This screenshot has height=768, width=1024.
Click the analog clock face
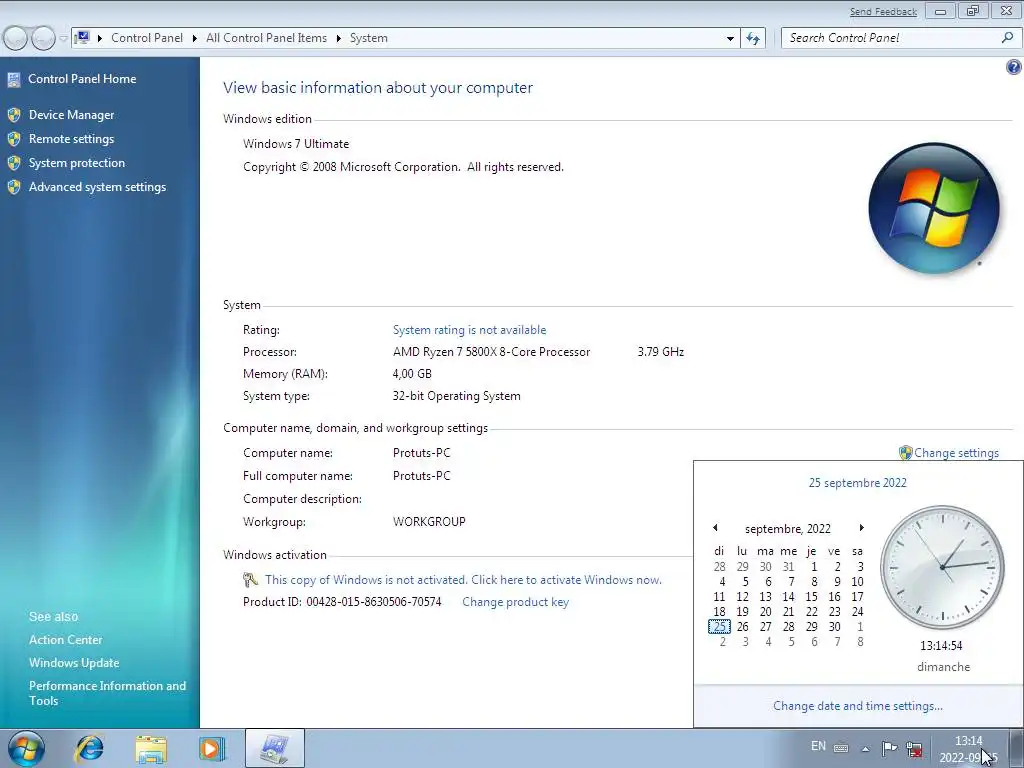pyautogui.click(x=942, y=567)
